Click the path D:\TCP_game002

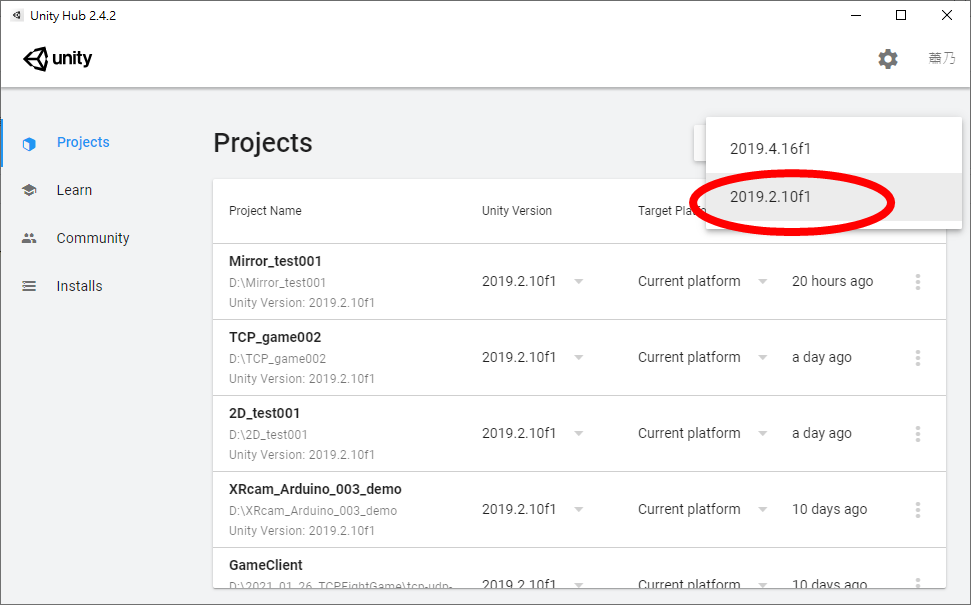point(277,359)
